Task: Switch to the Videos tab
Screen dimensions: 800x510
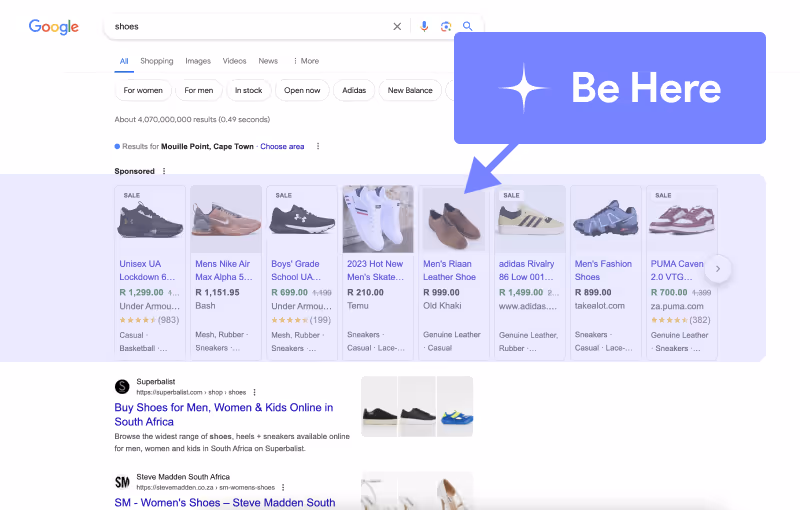Action: click(x=234, y=61)
